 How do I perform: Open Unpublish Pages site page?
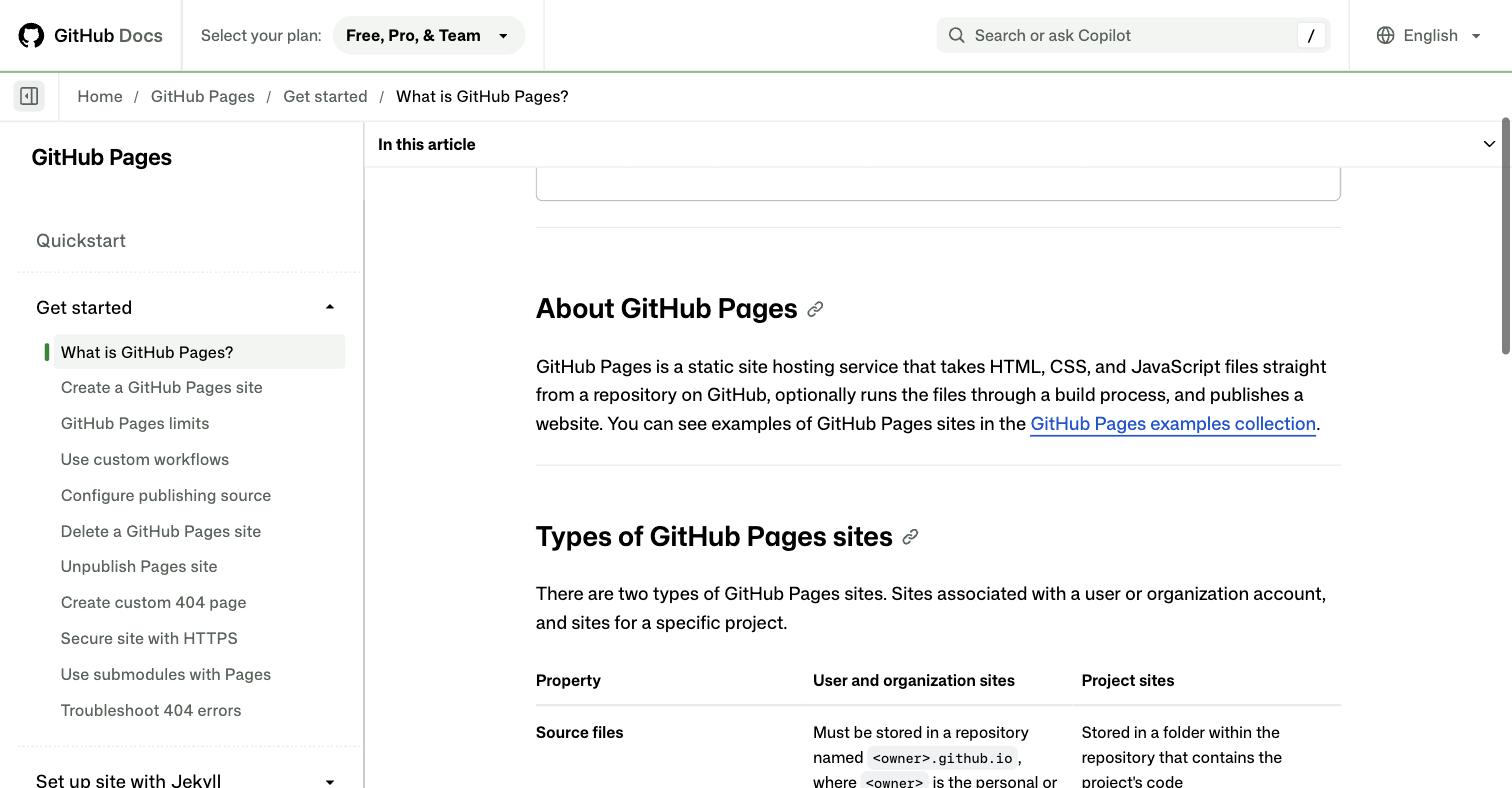pos(139,567)
